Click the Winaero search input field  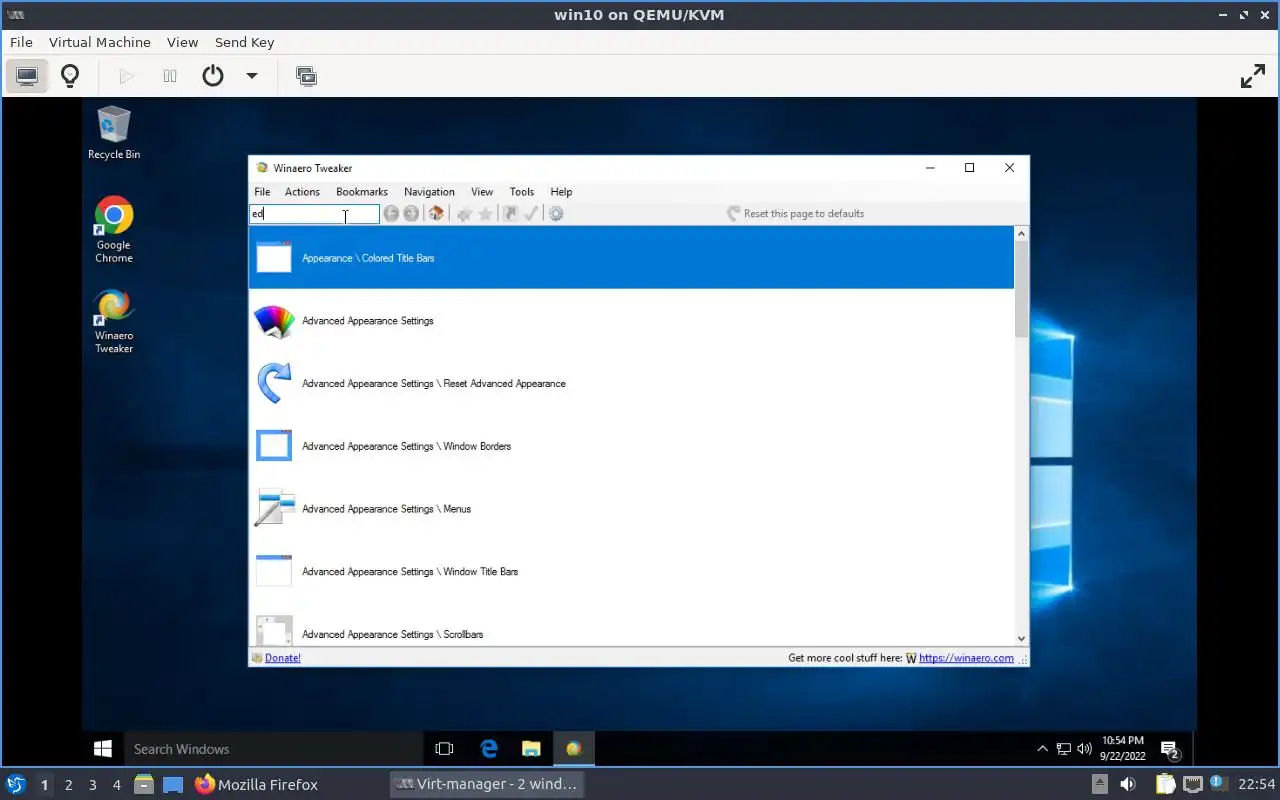click(x=314, y=213)
